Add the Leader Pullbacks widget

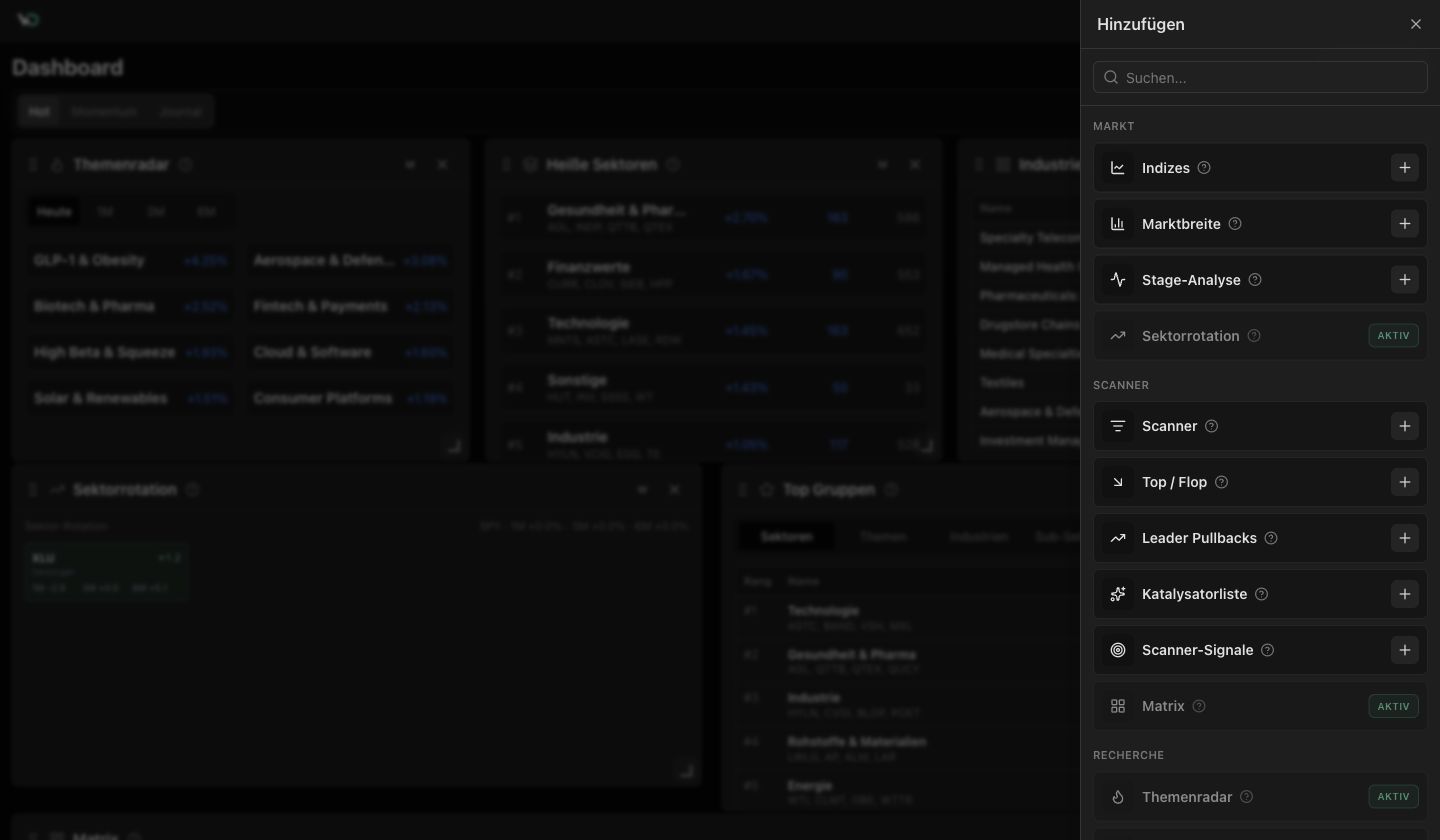tap(1404, 538)
